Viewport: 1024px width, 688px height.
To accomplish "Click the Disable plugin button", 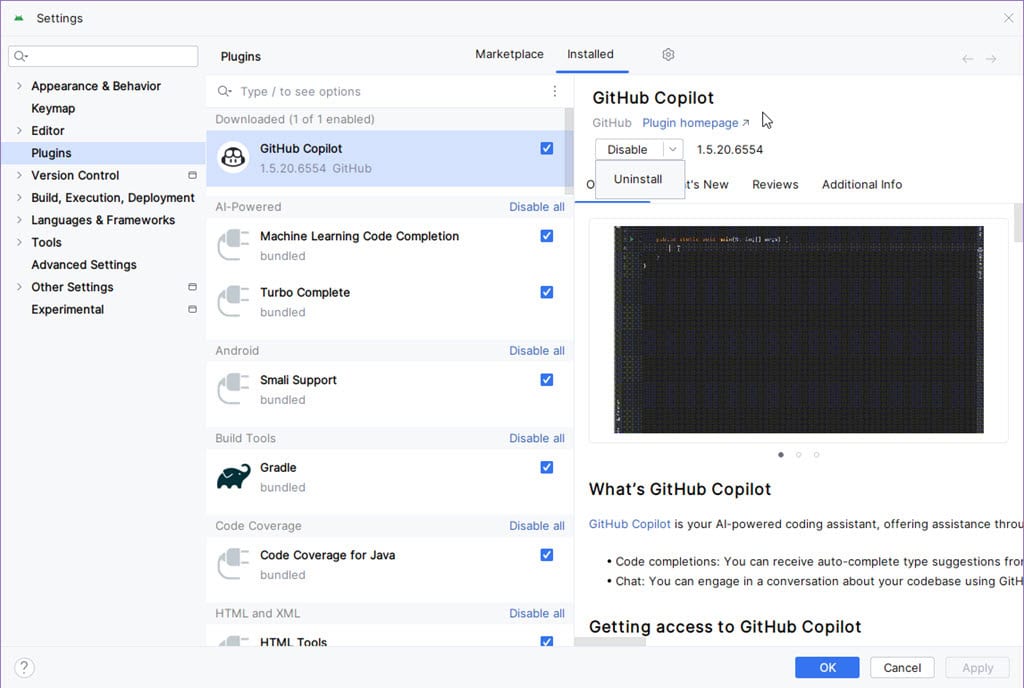I will click(628, 149).
